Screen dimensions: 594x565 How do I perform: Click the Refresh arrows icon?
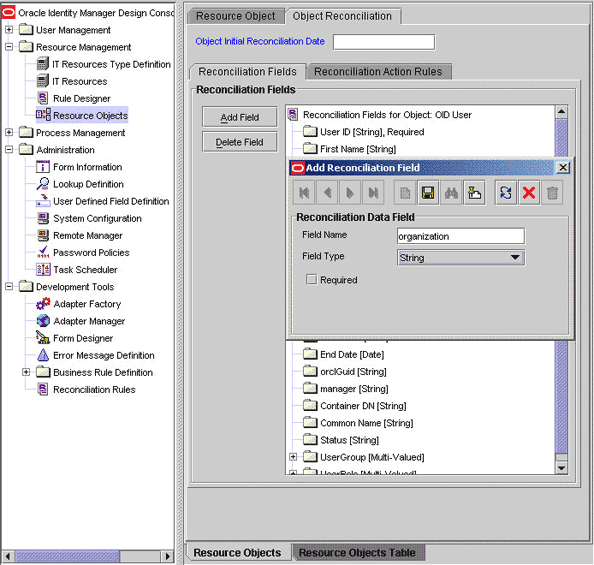[506, 193]
